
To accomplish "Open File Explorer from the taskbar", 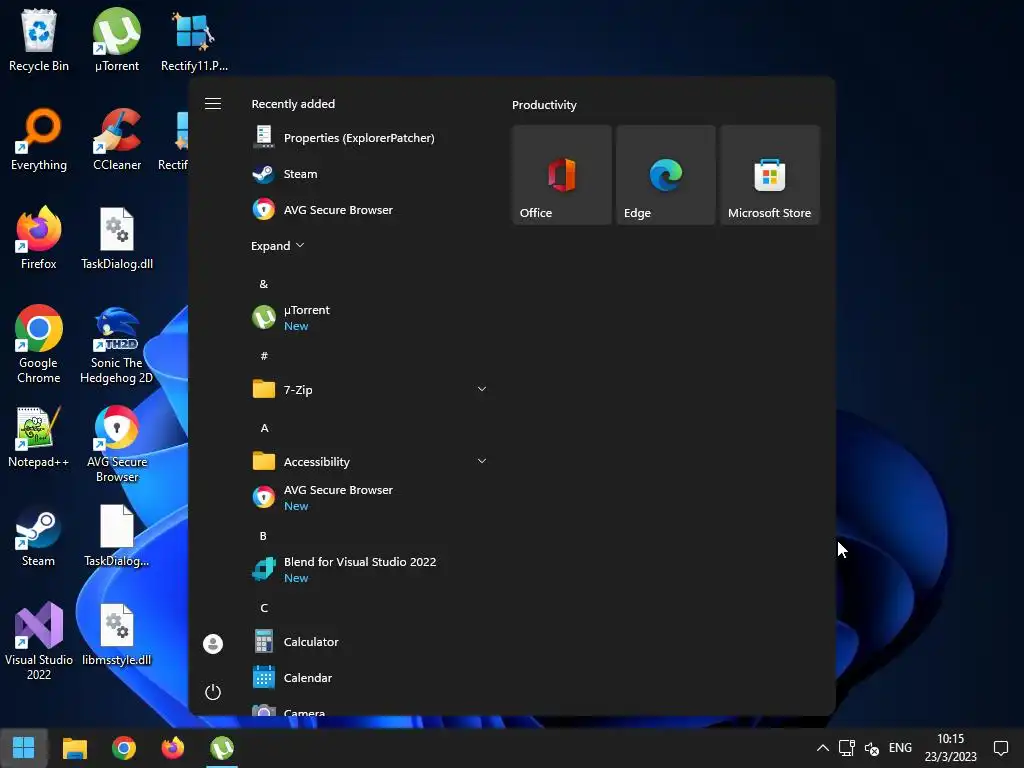I will click(x=74, y=748).
